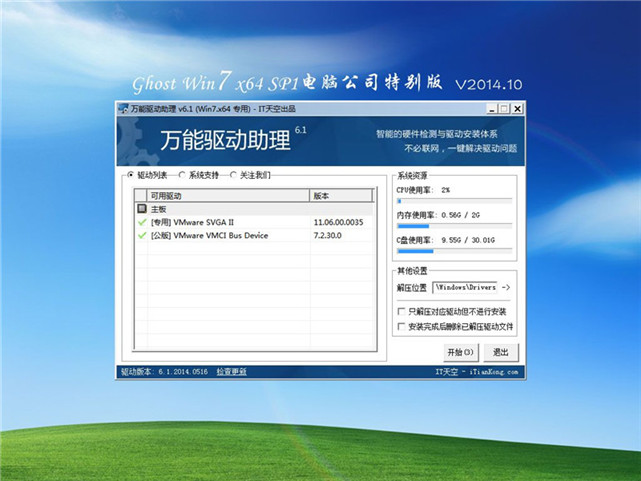The width and height of the screenshot is (641, 481).
Task: Click the green checkmark beside VMware VMCI Bus Device
Action: [142, 235]
